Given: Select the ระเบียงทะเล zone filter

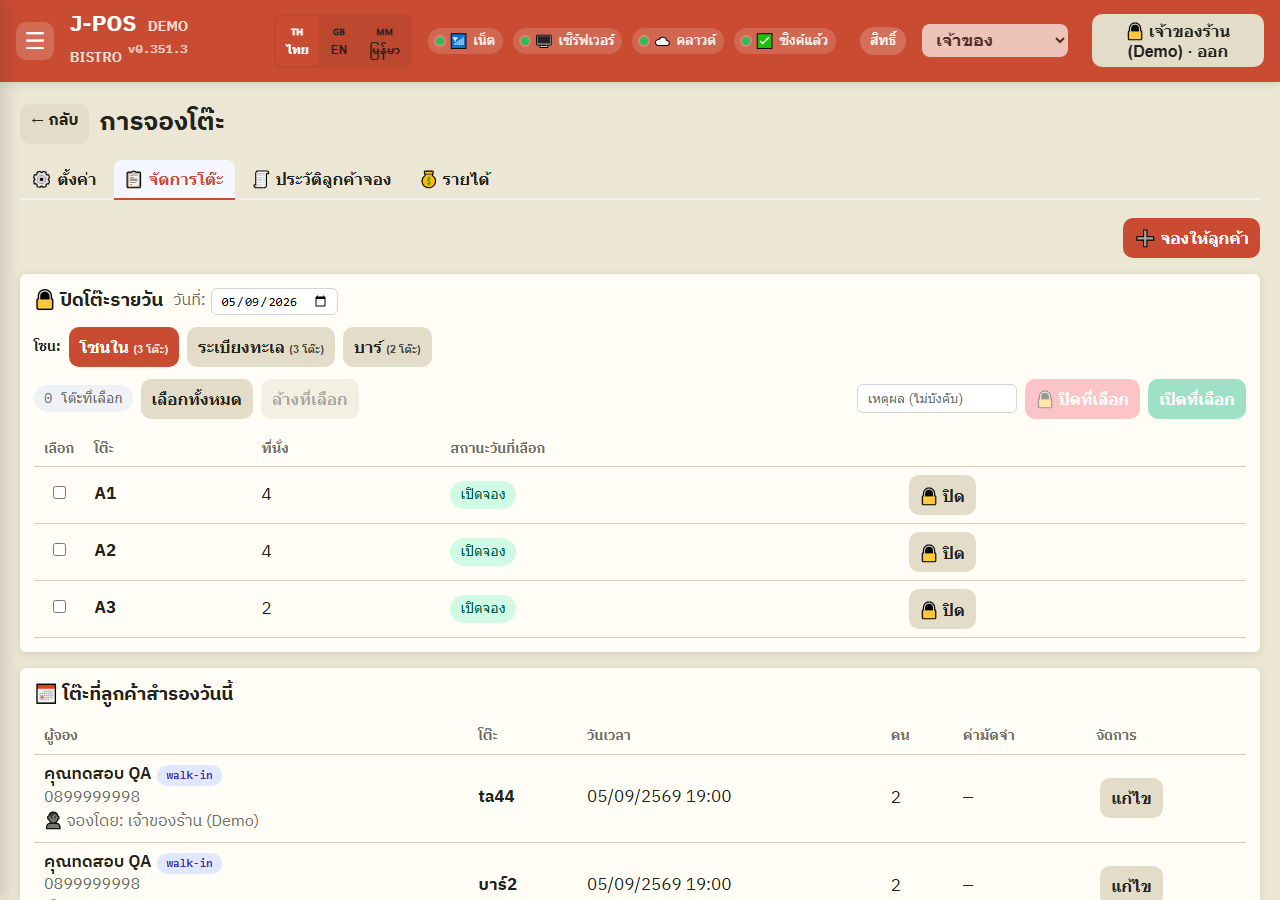Looking at the screenshot, I should point(261,347).
